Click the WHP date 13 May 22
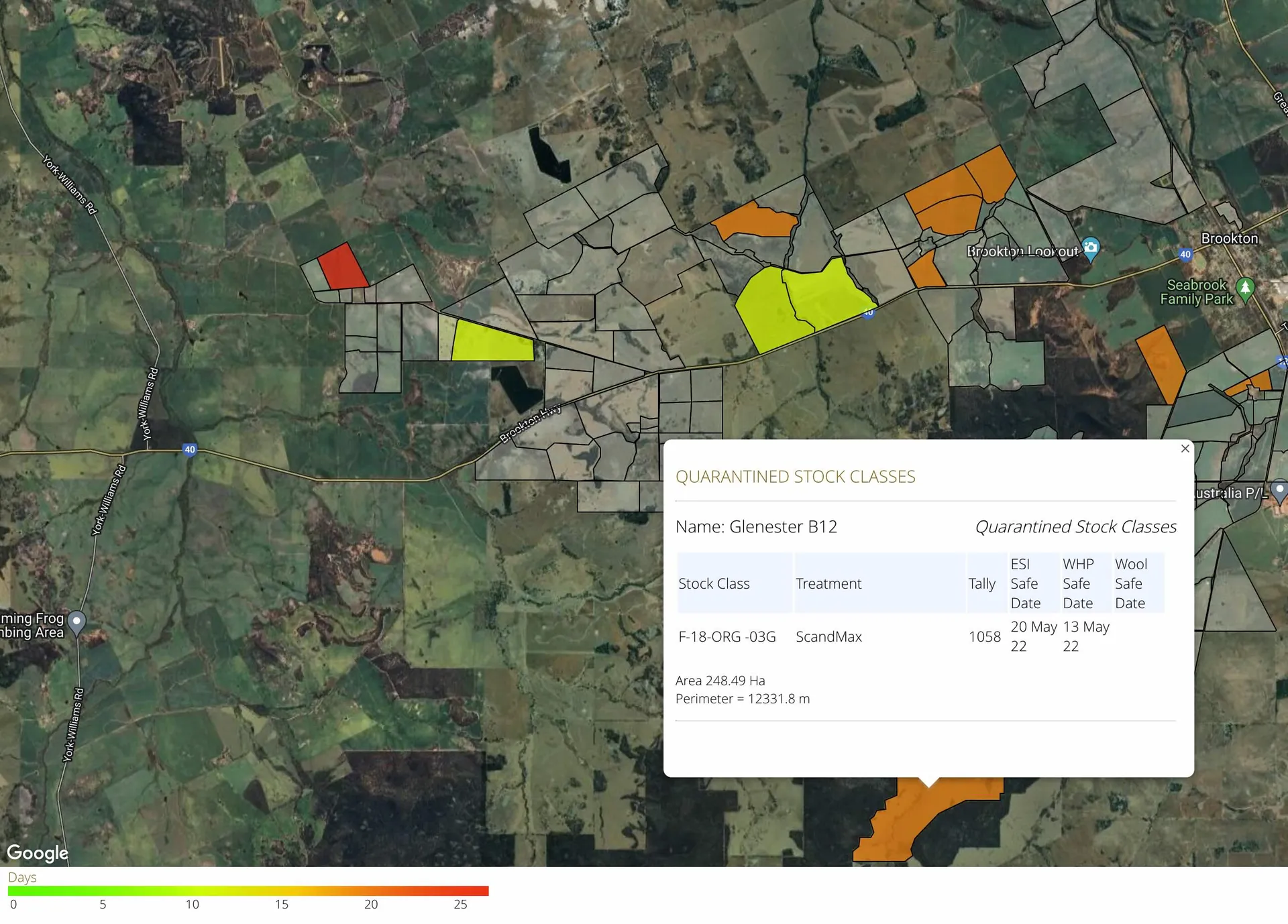This screenshot has height=924, width=1288. (1086, 636)
